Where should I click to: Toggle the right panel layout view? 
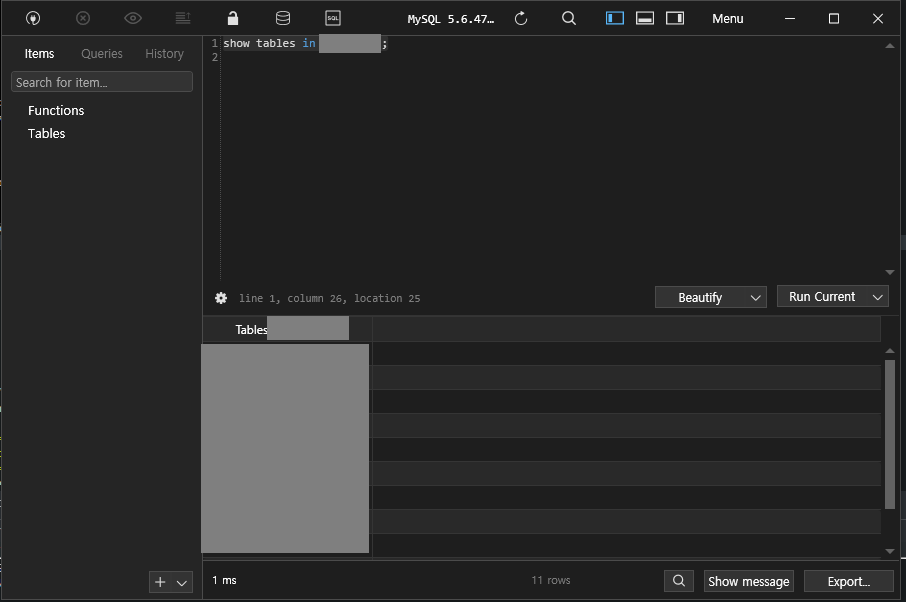click(674, 18)
